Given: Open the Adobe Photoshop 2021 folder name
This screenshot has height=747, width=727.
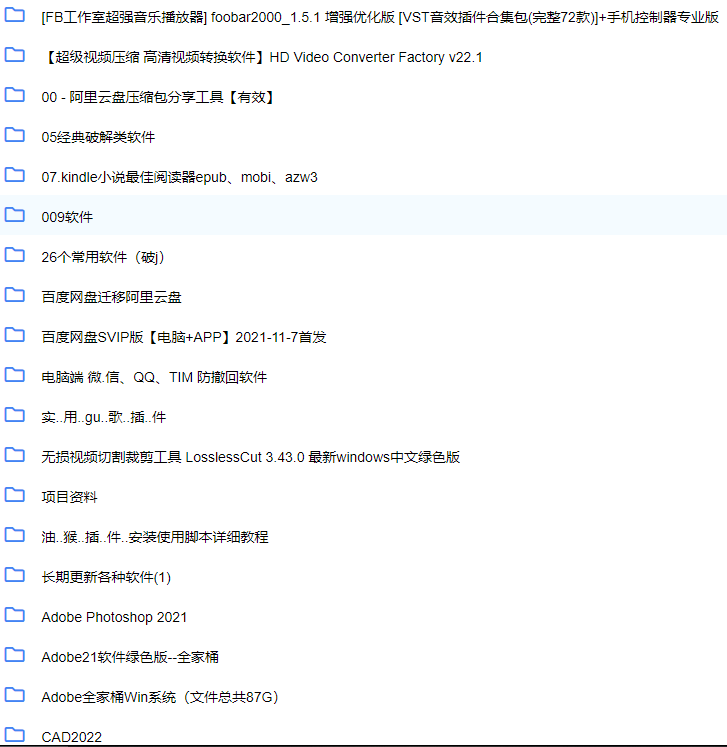Looking at the screenshot, I should pyautogui.click(x=114, y=618).
